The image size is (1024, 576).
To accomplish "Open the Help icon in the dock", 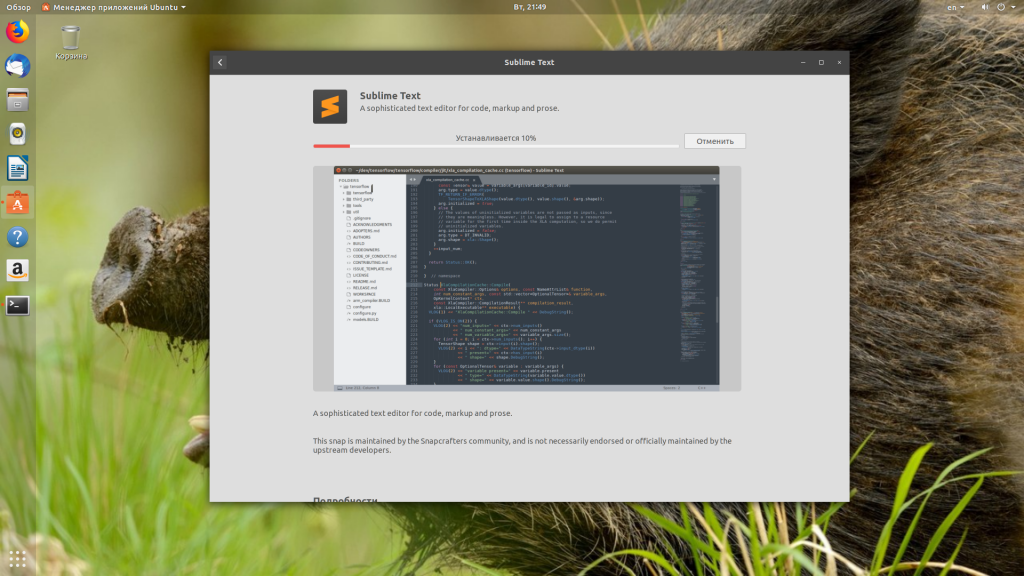I will (x=18, y=237).
